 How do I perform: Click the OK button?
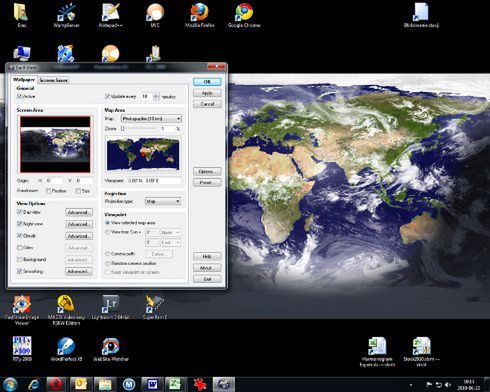point(207,82)
